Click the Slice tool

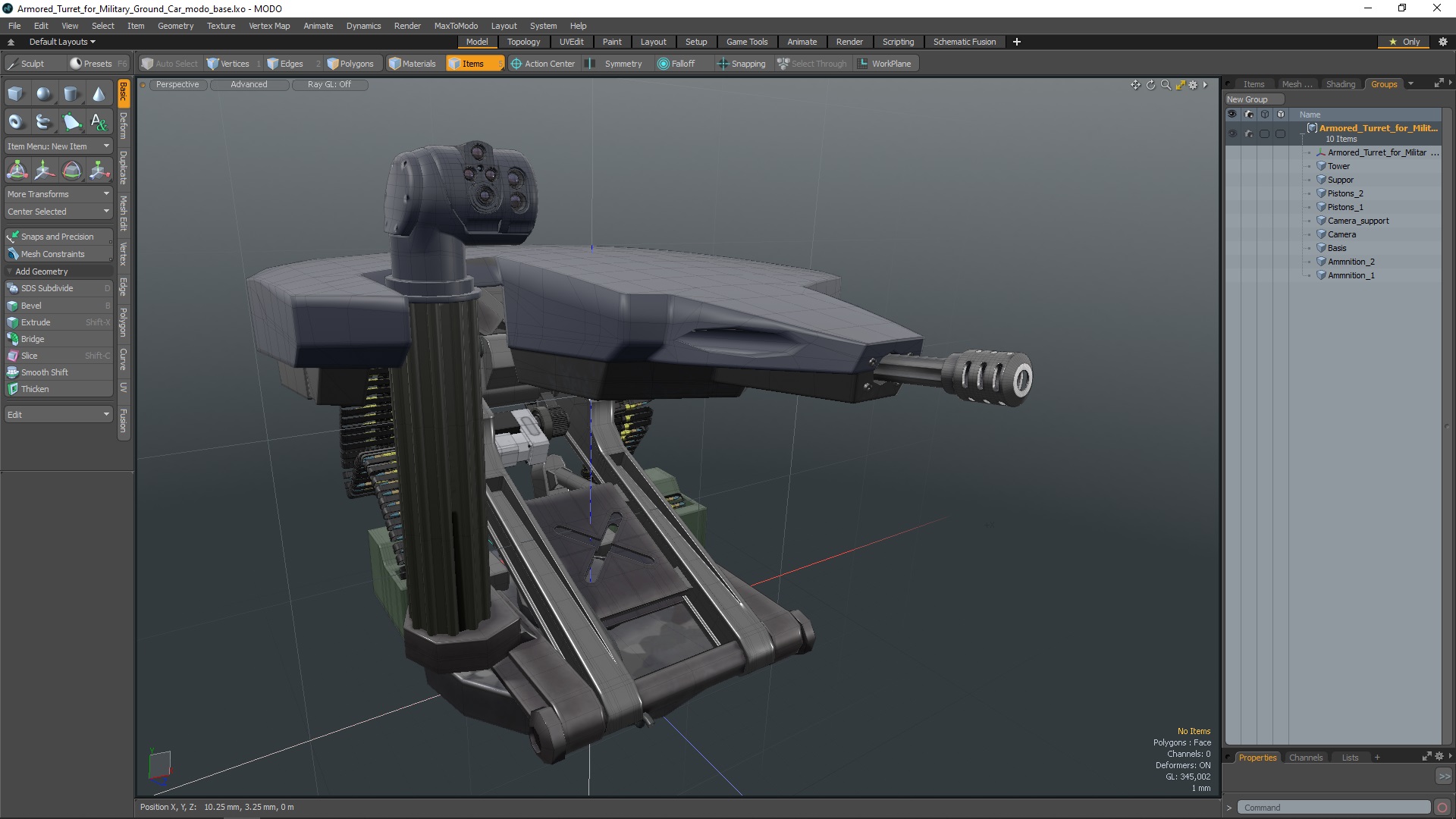[58, 356]
